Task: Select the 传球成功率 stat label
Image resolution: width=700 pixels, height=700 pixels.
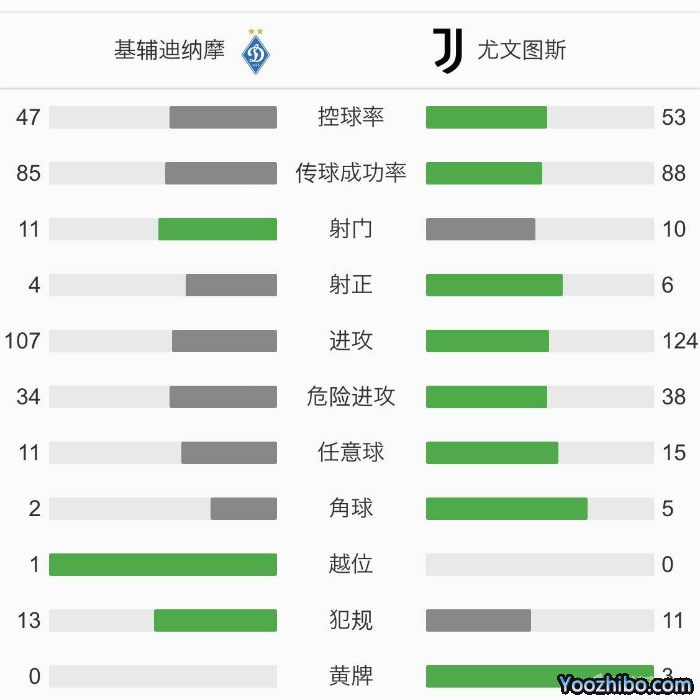Action: pyautogui.click(x=351, y=173)
